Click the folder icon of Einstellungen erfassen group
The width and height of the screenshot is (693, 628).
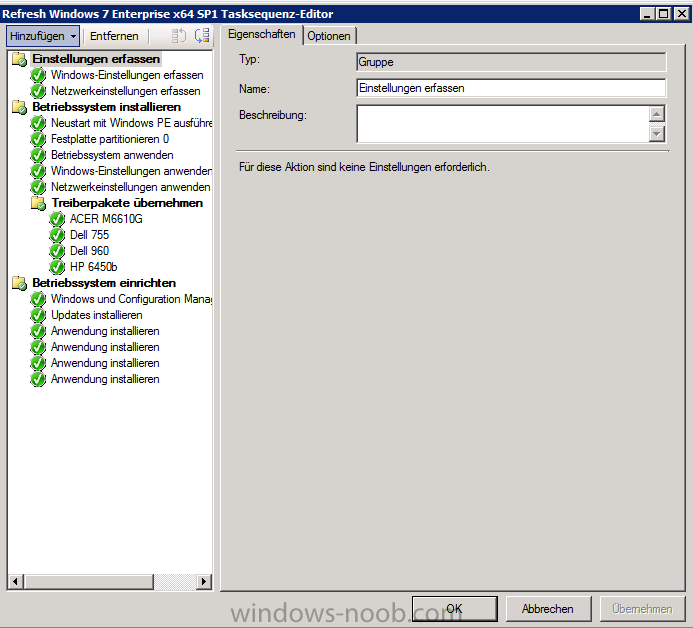[x=19, y=59]
